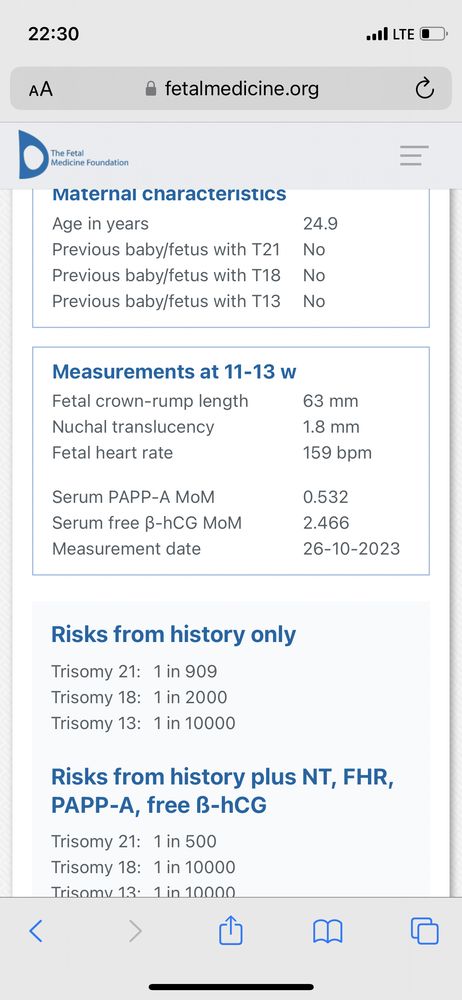Tap the Safari reload page icon
The height and width of the screenshot is (1000, 462).
tap(424, 89)
